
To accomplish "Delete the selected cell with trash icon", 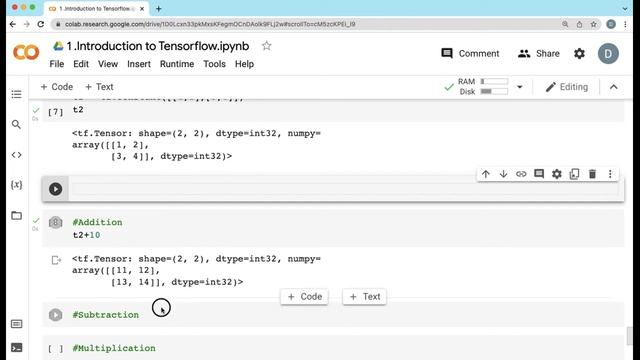I will tap(592, 174).
